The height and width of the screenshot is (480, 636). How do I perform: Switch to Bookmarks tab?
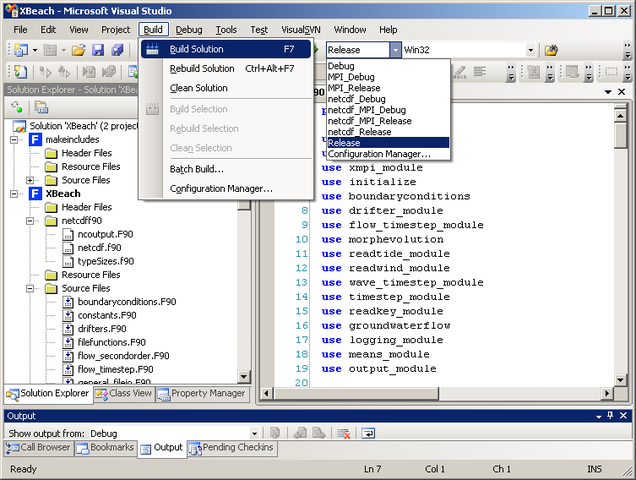[105, 448]
